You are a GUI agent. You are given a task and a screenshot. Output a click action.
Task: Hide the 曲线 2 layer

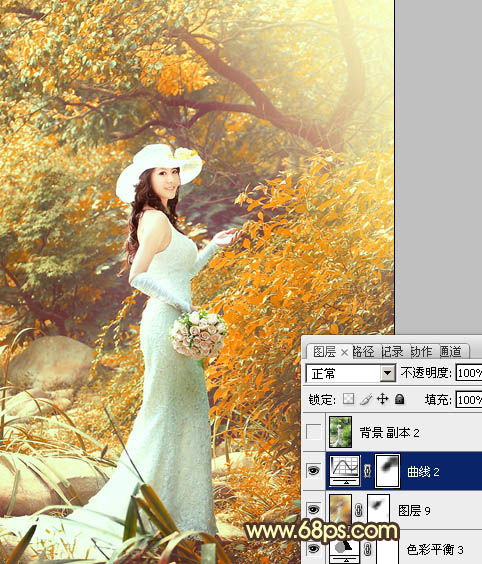tap(313, 470)
